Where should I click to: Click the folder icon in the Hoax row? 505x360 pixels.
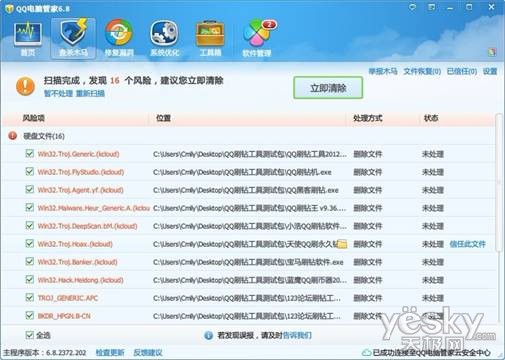[x=342, y=244]
